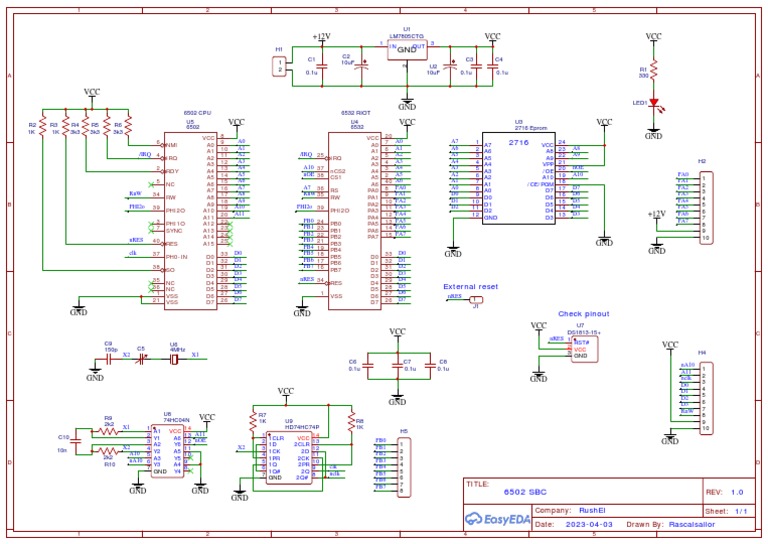The width and height of the screenshot is (768, 544).
Task: Select the H1 two-pin power header
Action: click(x=280, y=67)
